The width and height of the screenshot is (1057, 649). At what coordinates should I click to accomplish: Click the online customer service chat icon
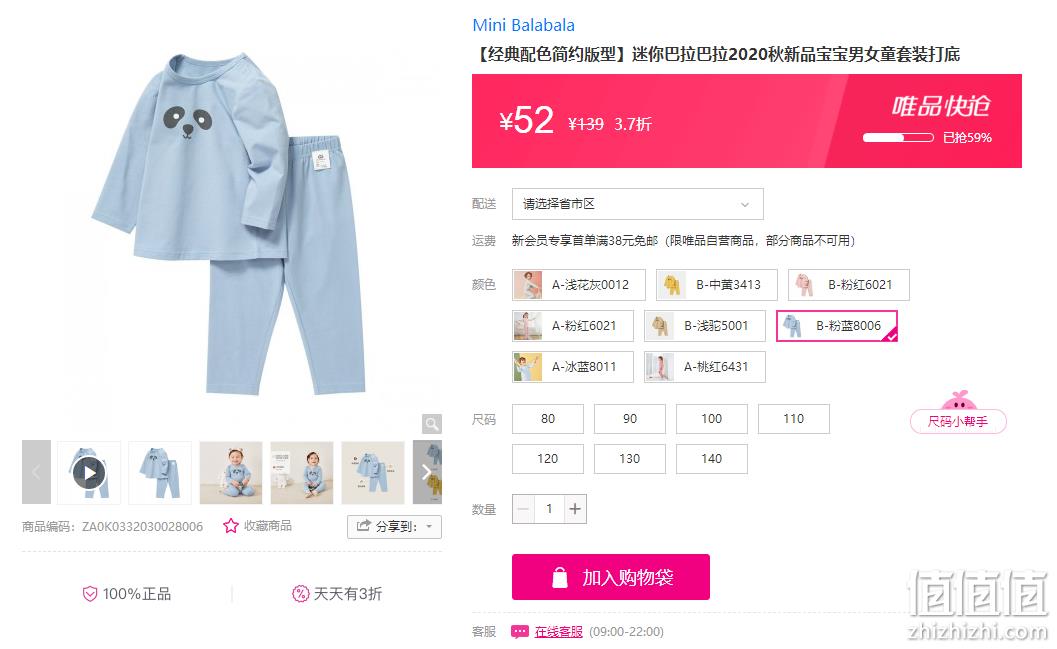[x=520, y=631]
